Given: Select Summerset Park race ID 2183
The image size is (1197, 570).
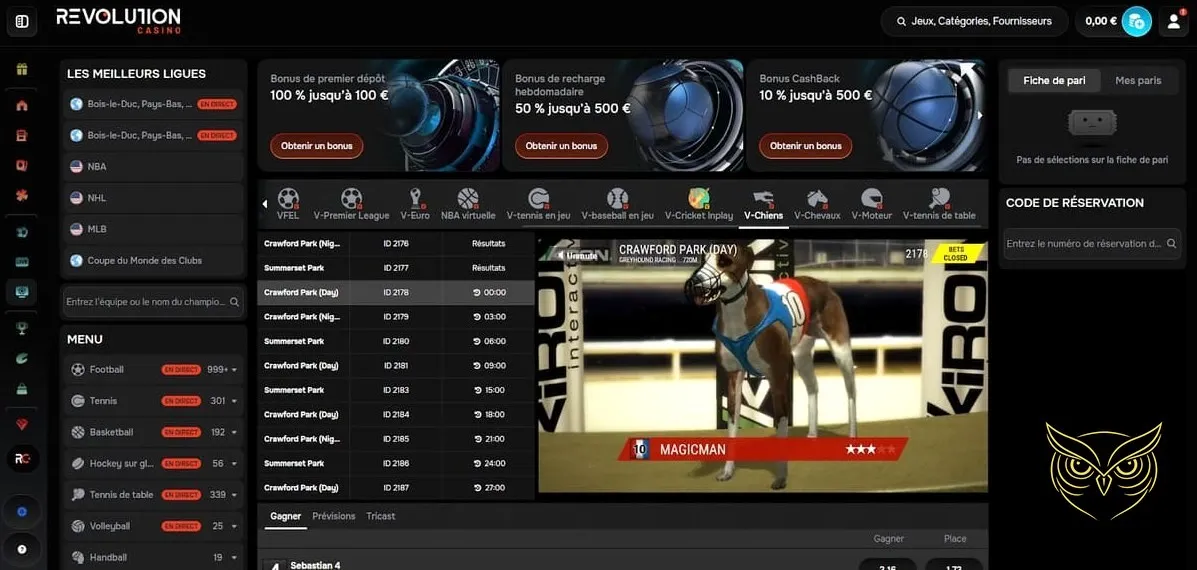Looking at the screenshot, I should click(x=395, y=390).
